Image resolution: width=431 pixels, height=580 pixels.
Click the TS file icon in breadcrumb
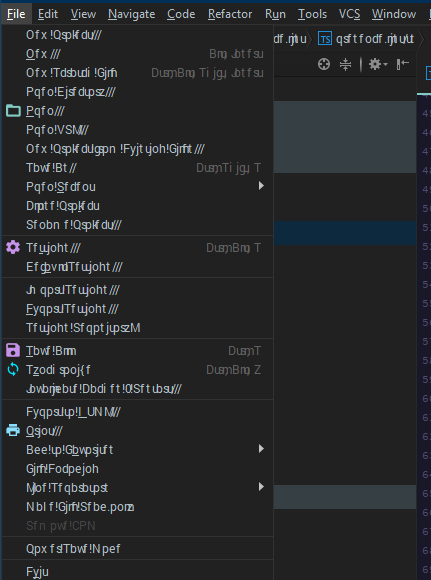(x=325, y=39)
